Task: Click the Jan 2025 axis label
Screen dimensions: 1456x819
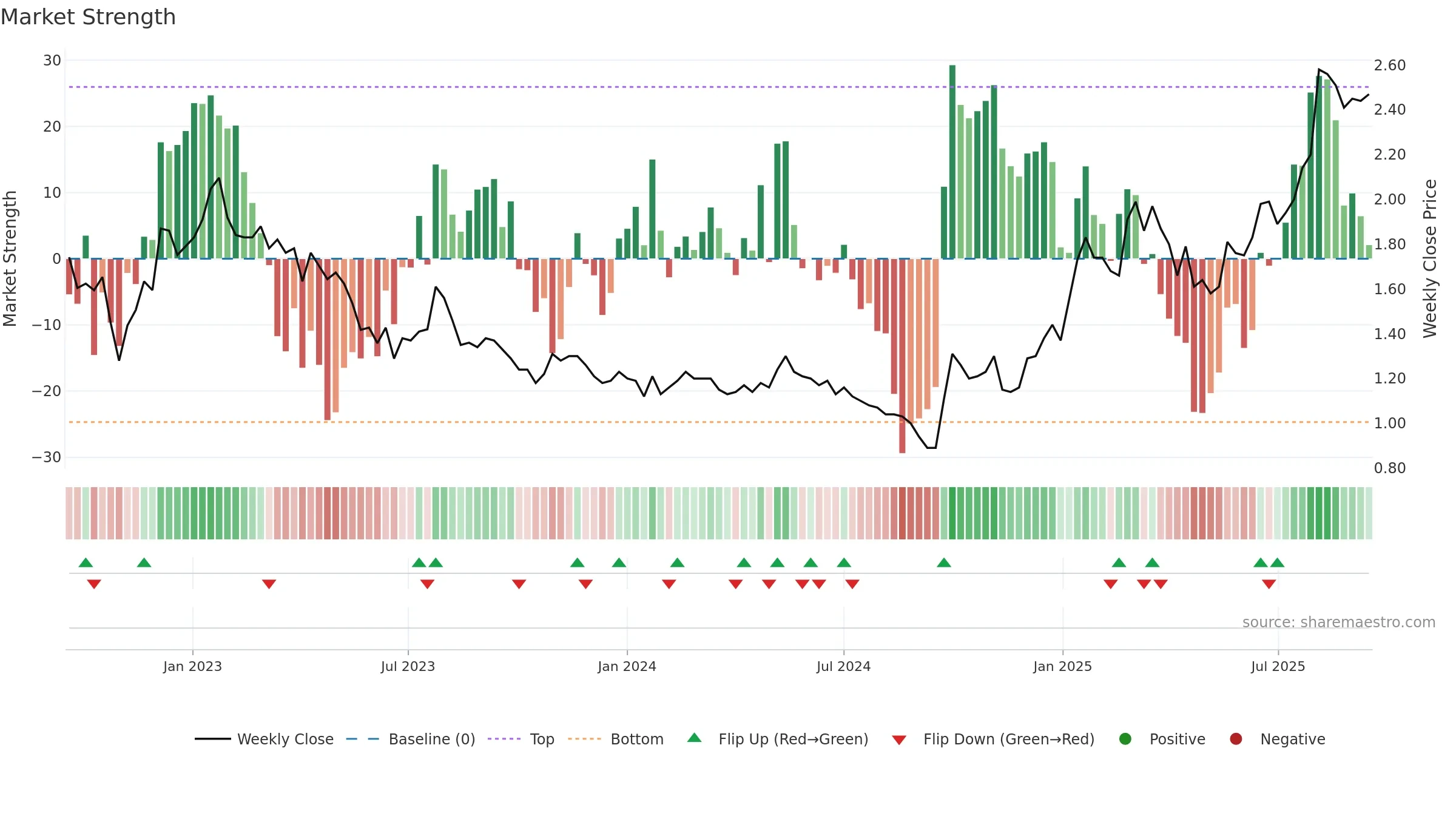Action: (1062, 667)
